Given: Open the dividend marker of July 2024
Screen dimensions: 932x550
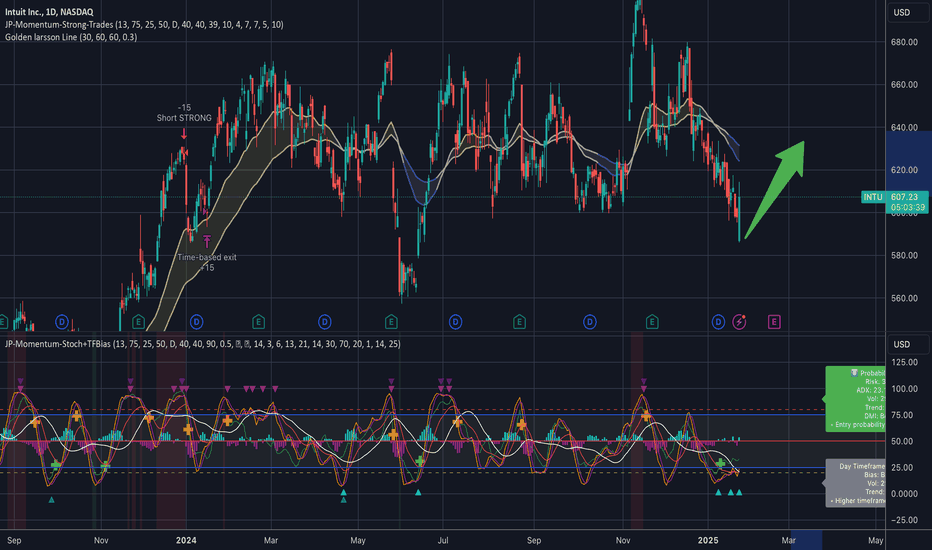Looking at the screenshot, I should click(455, 322).
